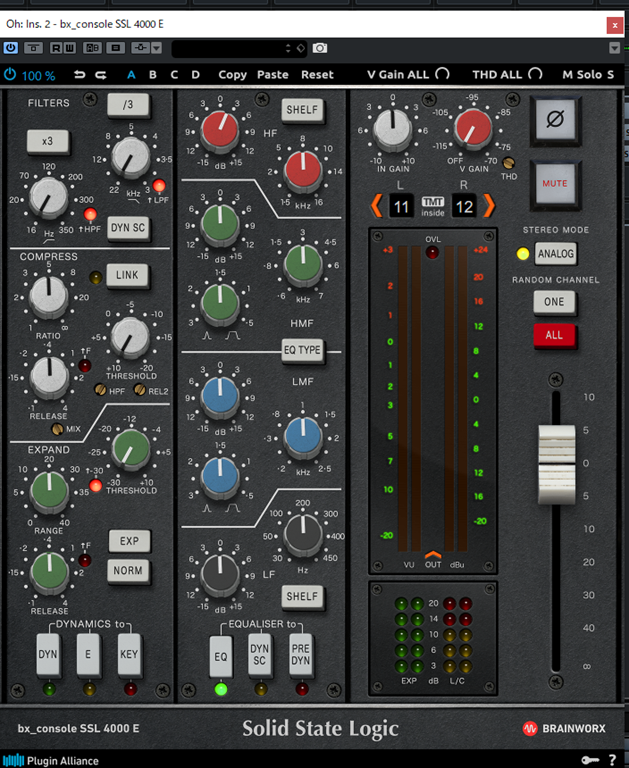The height and width of the screenshot is (768, 629).
Task: Route equaliser to PRE DYN
Action: [301, 655]
